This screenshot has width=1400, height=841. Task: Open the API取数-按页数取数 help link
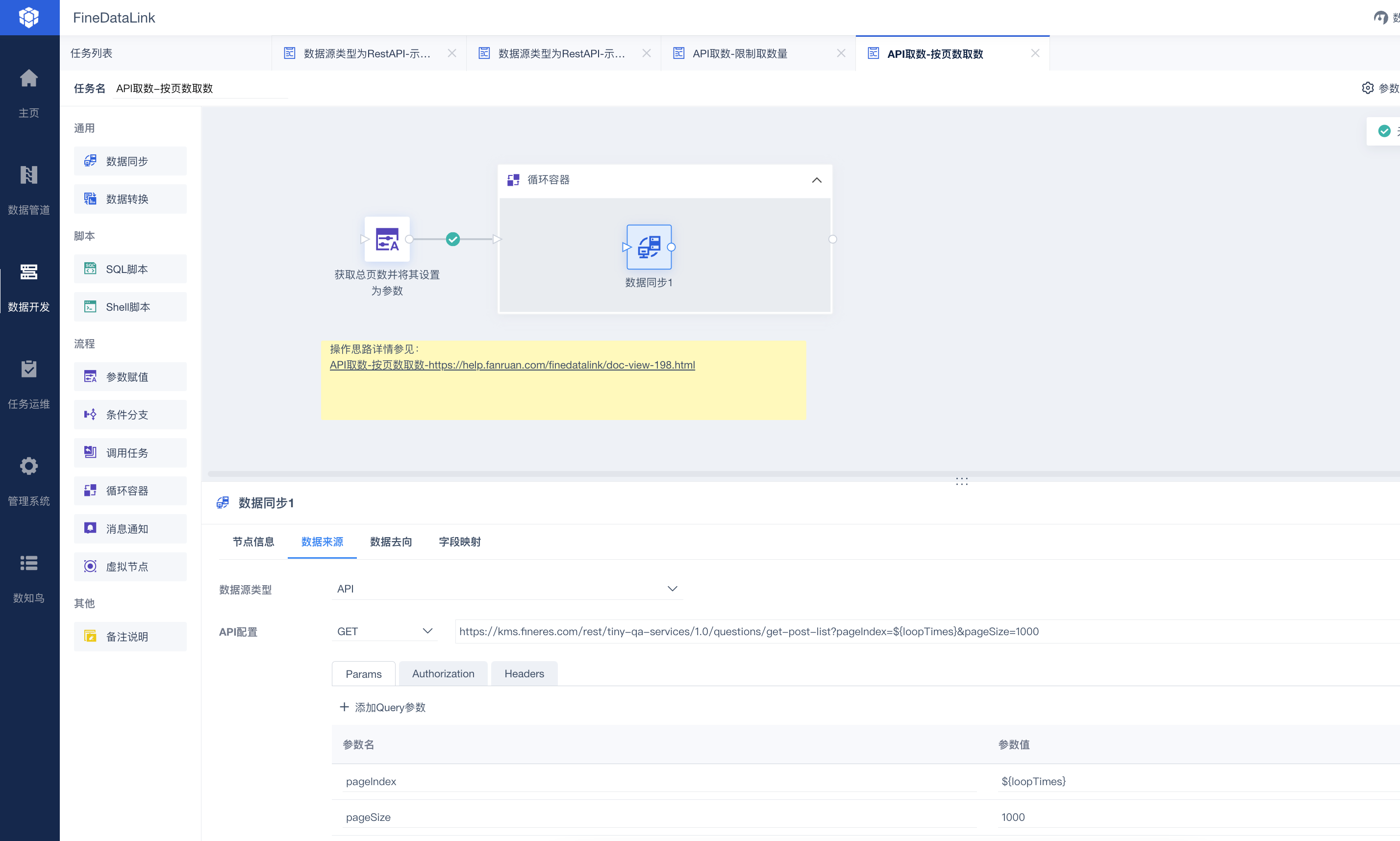512,365
